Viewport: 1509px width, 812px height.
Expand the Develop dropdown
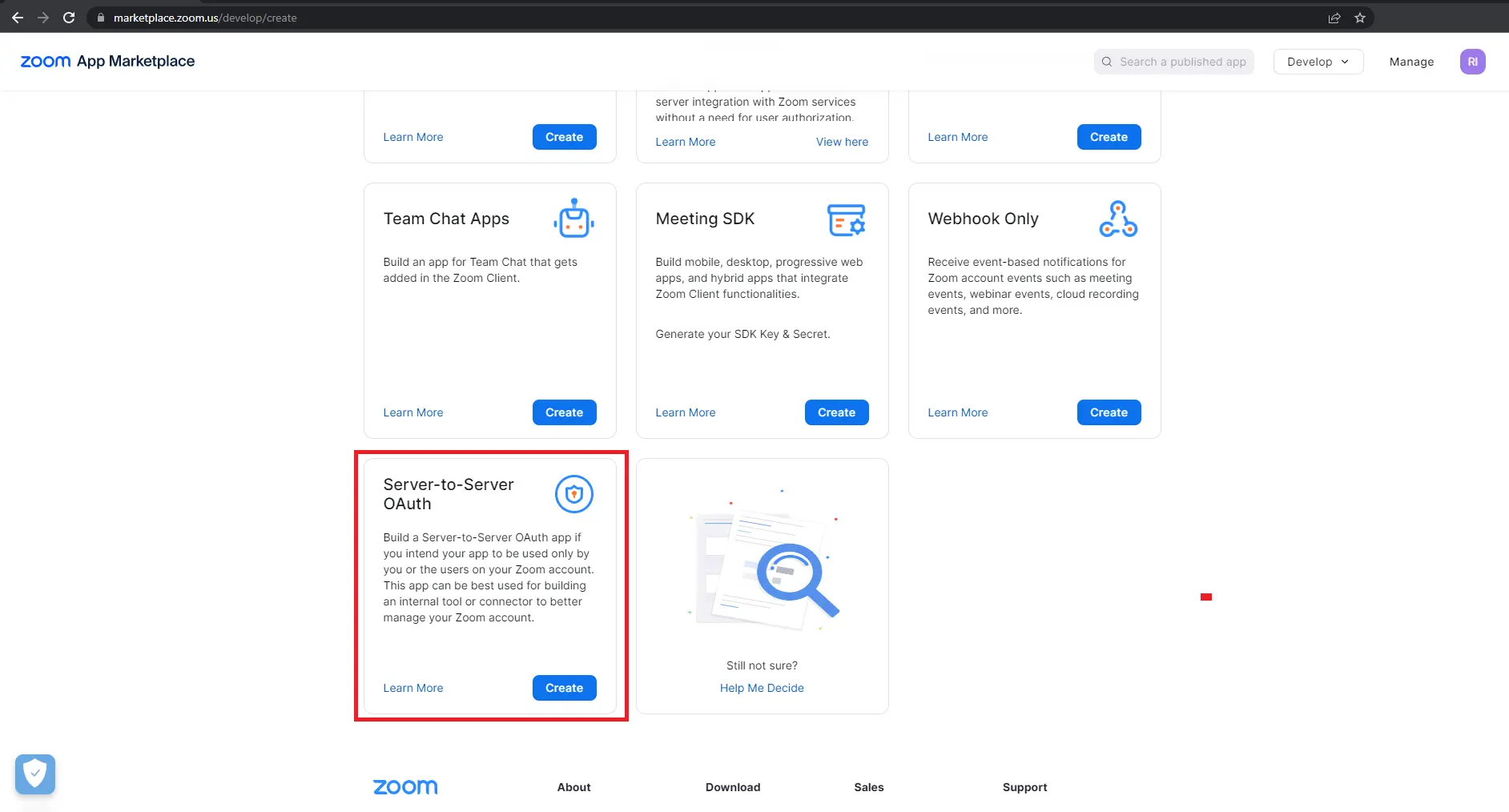pos(1318,62)
